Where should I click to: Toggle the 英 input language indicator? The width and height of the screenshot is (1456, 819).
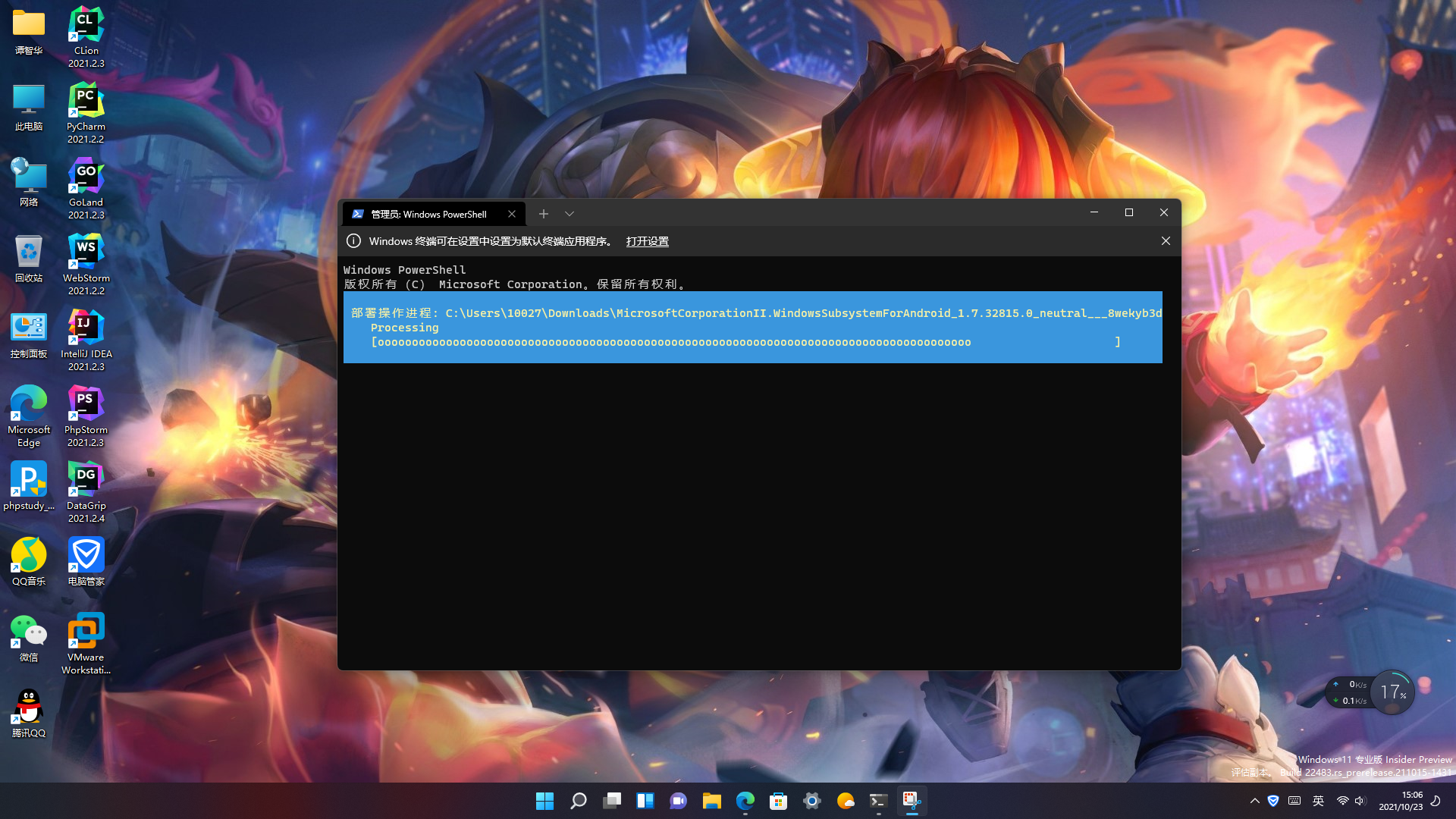tap(1318, 801)
